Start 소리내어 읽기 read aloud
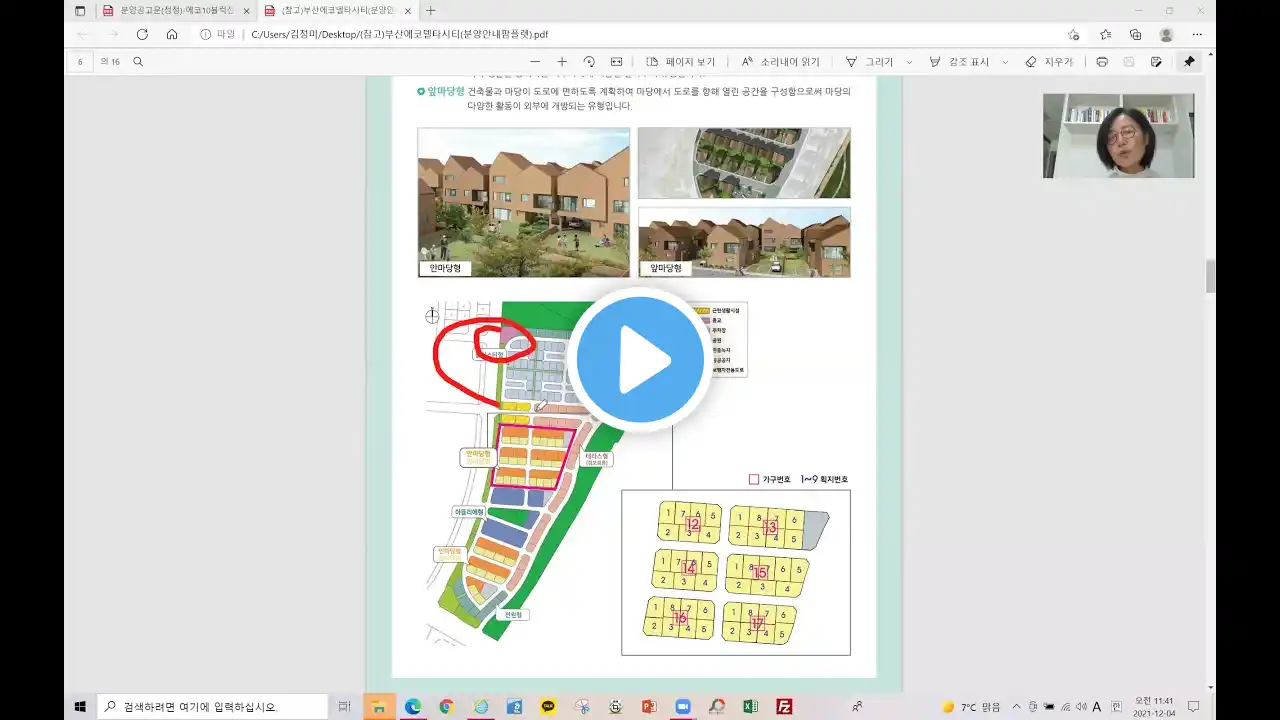The image size is (1280, 720). pos(780,62)
